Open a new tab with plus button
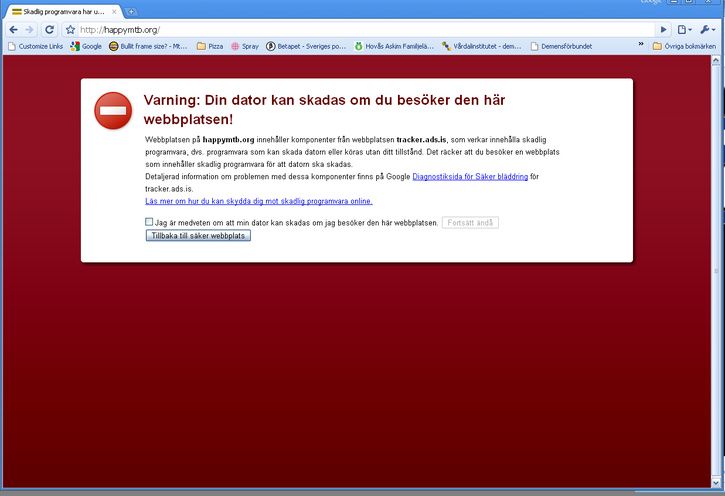Viewport: 725px width, 496px height. click(131, 12)
